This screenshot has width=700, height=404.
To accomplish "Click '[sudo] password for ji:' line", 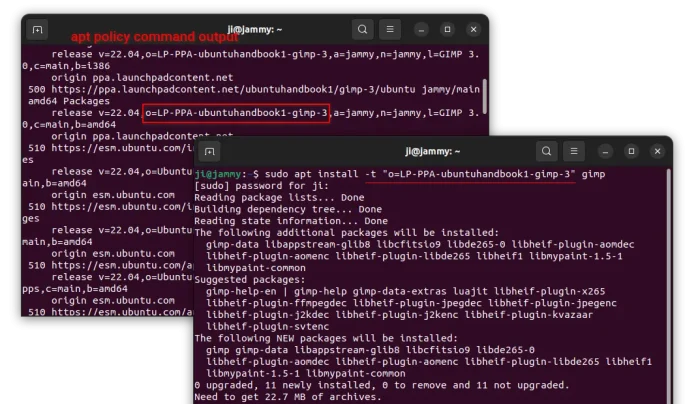I will (262, 186).
